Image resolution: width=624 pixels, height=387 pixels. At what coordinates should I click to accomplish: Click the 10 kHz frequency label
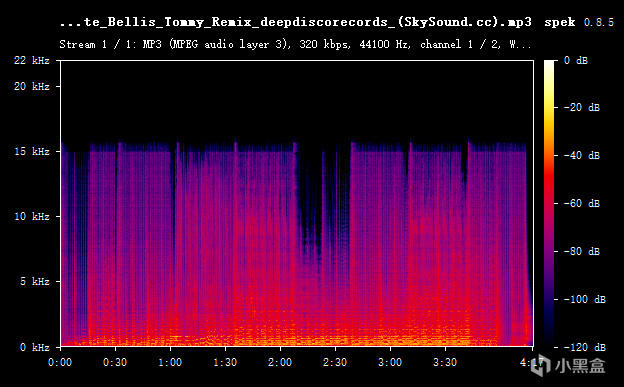click(32, 217)
